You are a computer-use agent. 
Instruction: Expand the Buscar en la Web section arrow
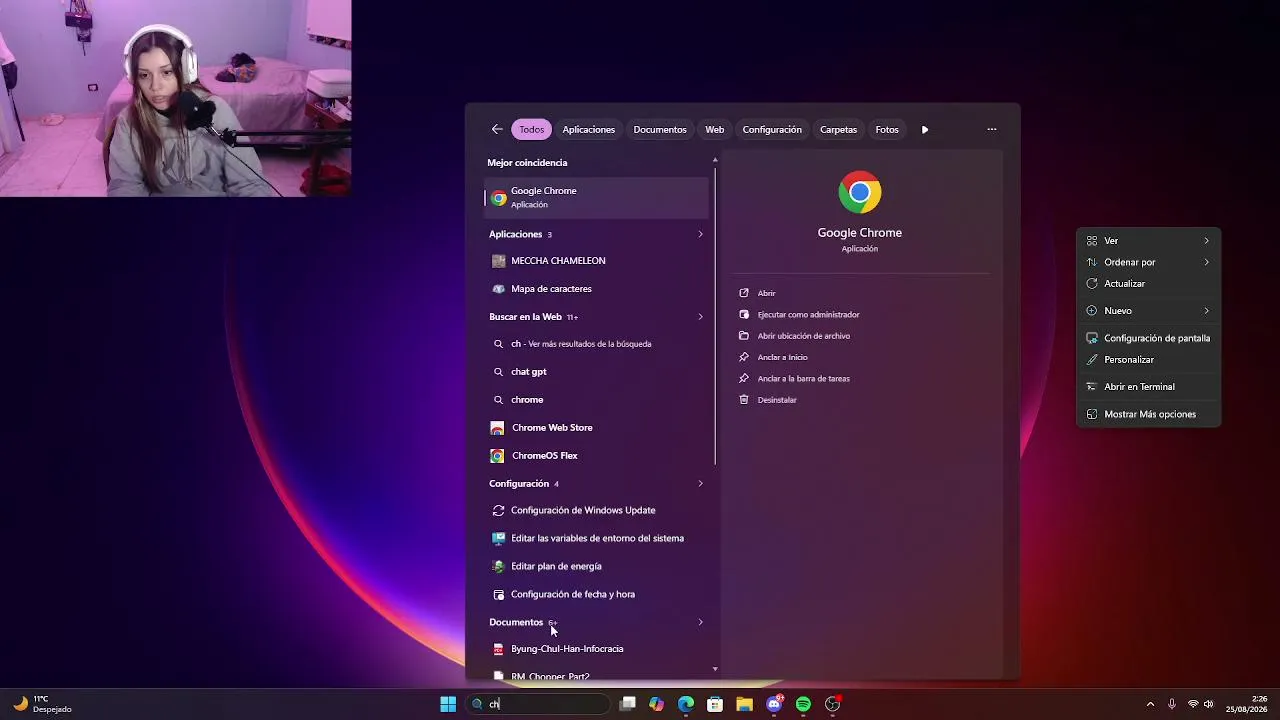[x=700, y=317]
